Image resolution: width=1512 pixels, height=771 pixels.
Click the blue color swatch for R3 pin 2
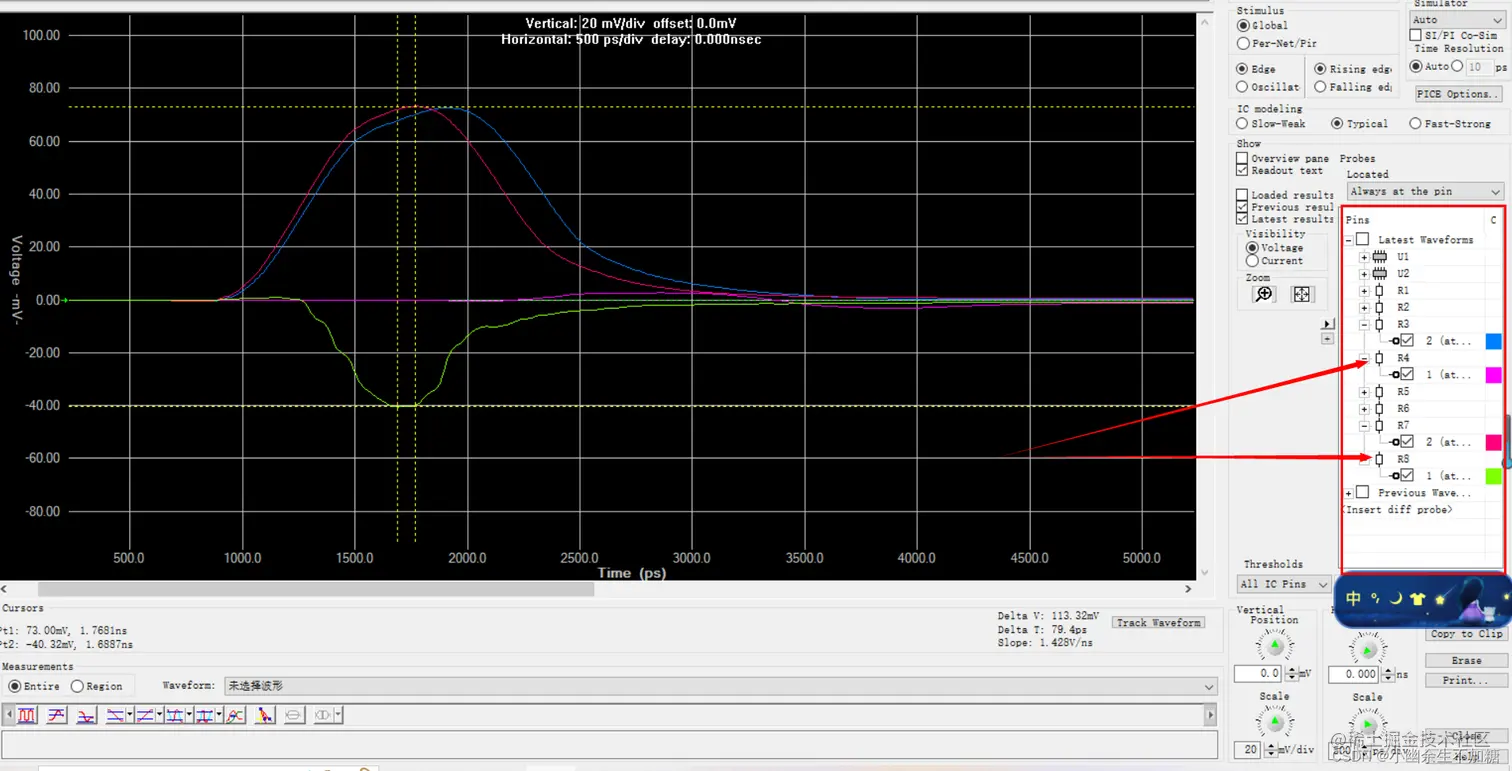1493,342
